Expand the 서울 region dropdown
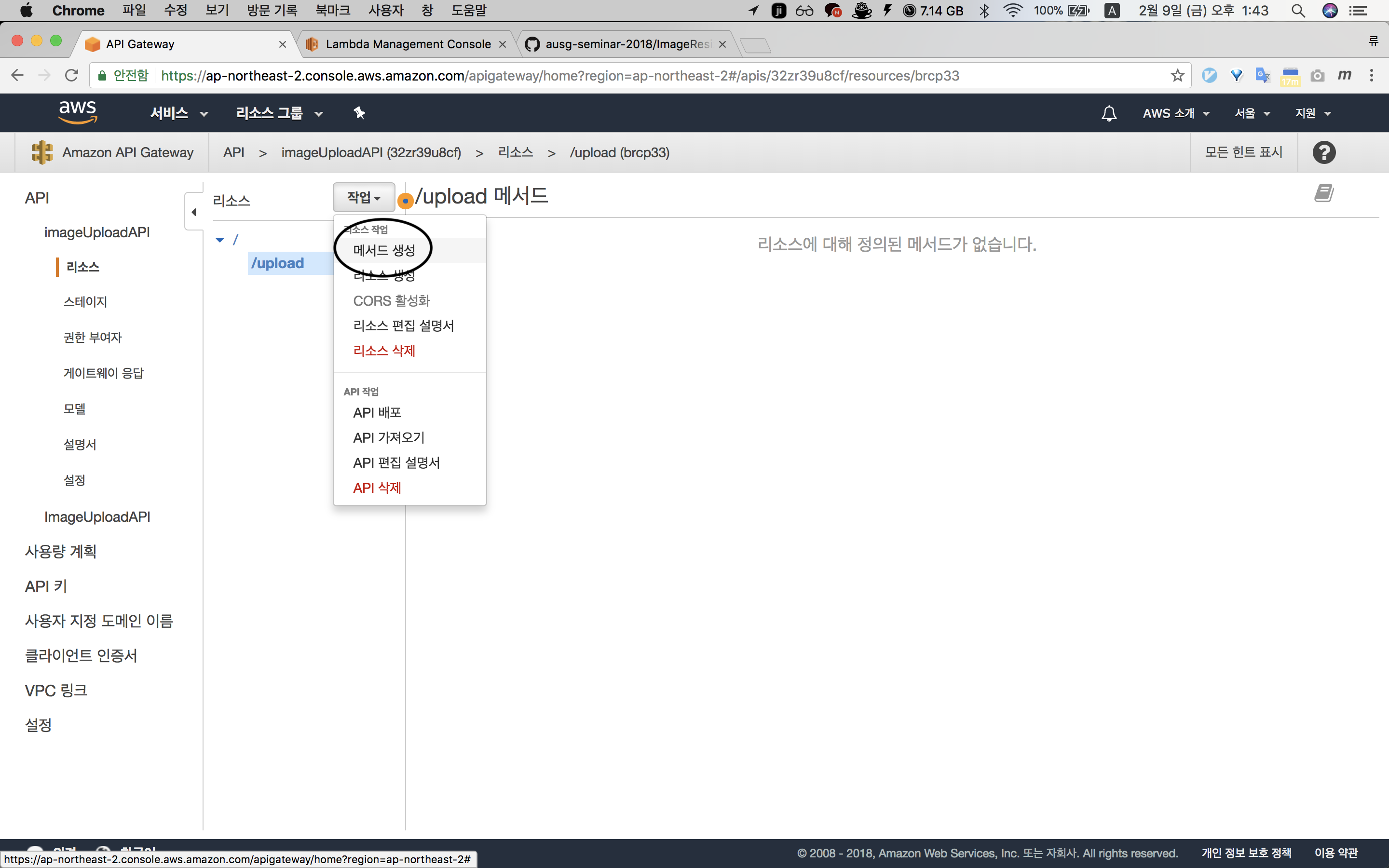Viewport: 1389px width, 868px height. (1252, 113)
